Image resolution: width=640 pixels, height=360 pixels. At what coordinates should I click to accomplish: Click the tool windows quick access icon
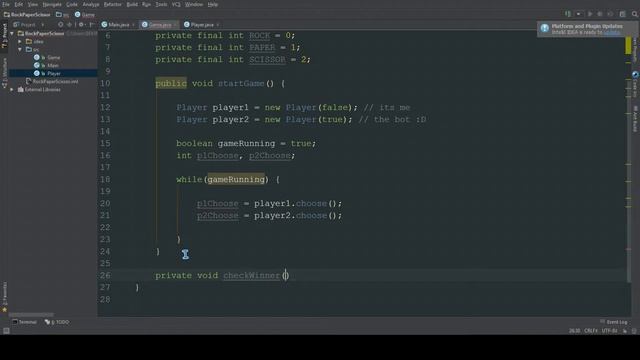(6, 331)
